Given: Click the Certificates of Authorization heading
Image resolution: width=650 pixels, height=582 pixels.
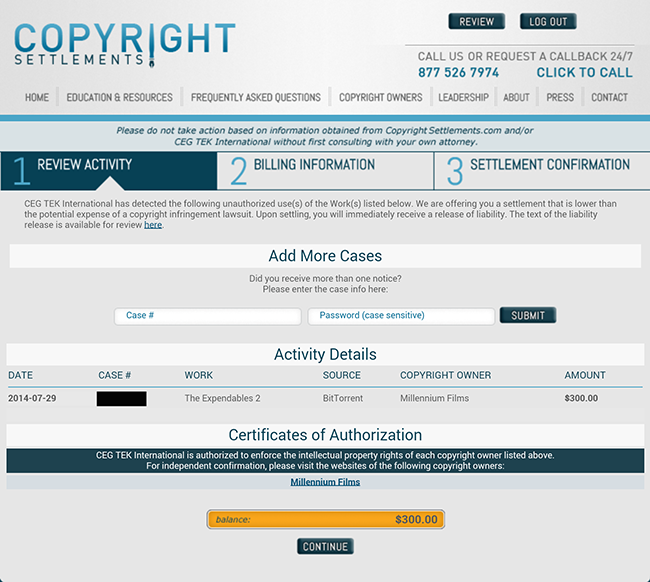Looking at the screenshot, I should 325,435.
